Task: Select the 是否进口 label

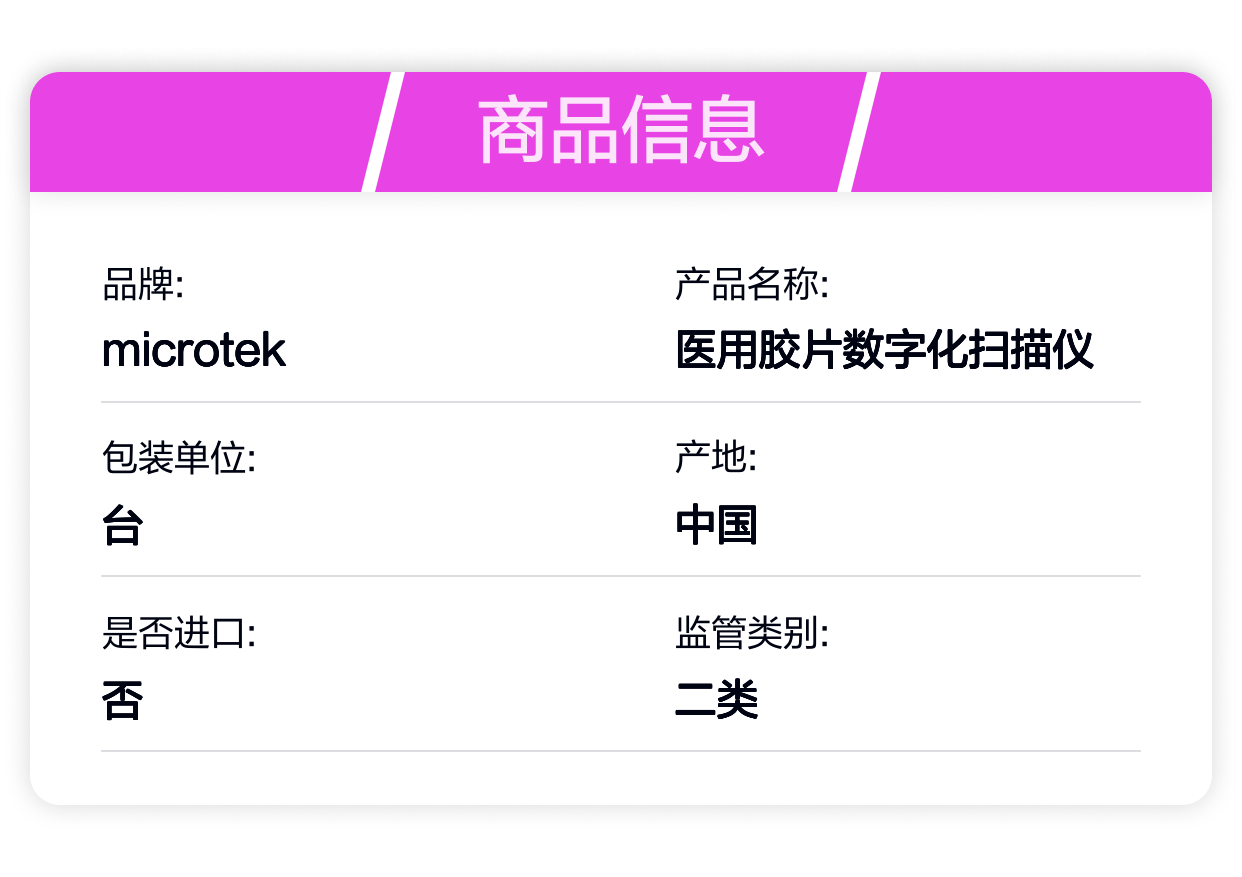Action: click(x=179, y=633)
